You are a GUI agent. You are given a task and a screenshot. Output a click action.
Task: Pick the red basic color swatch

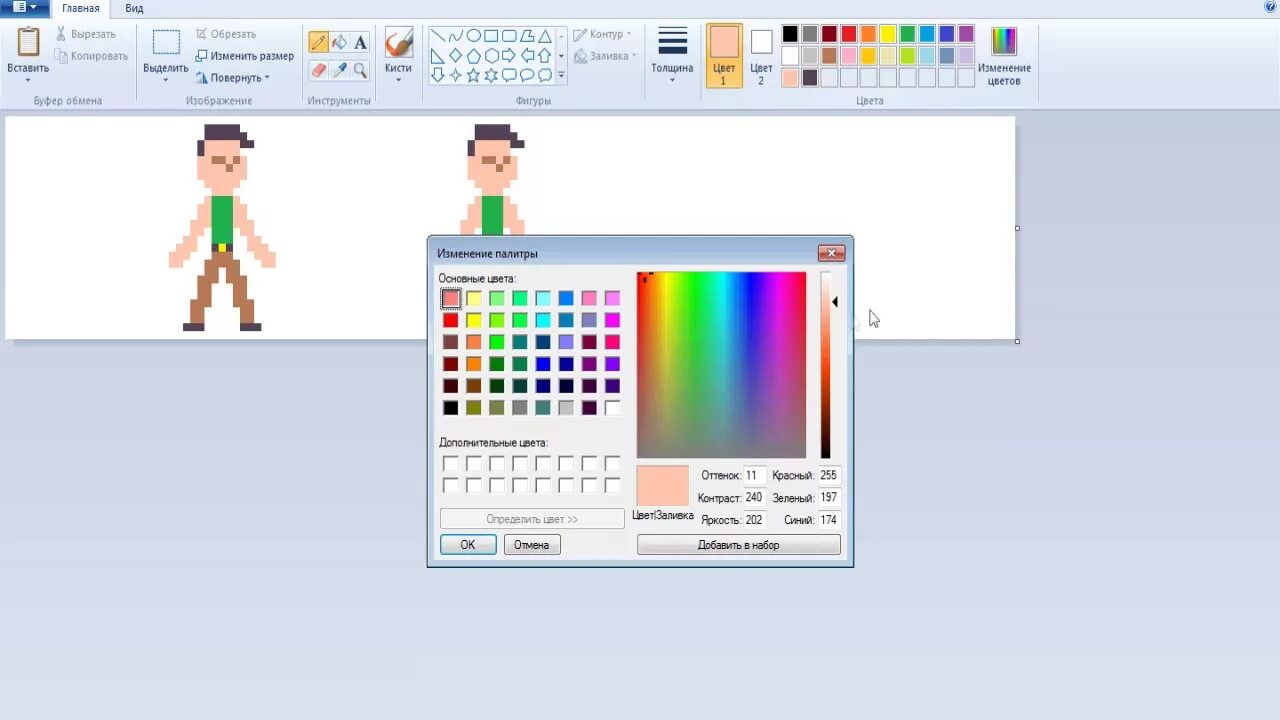click(x=451, y=320)
